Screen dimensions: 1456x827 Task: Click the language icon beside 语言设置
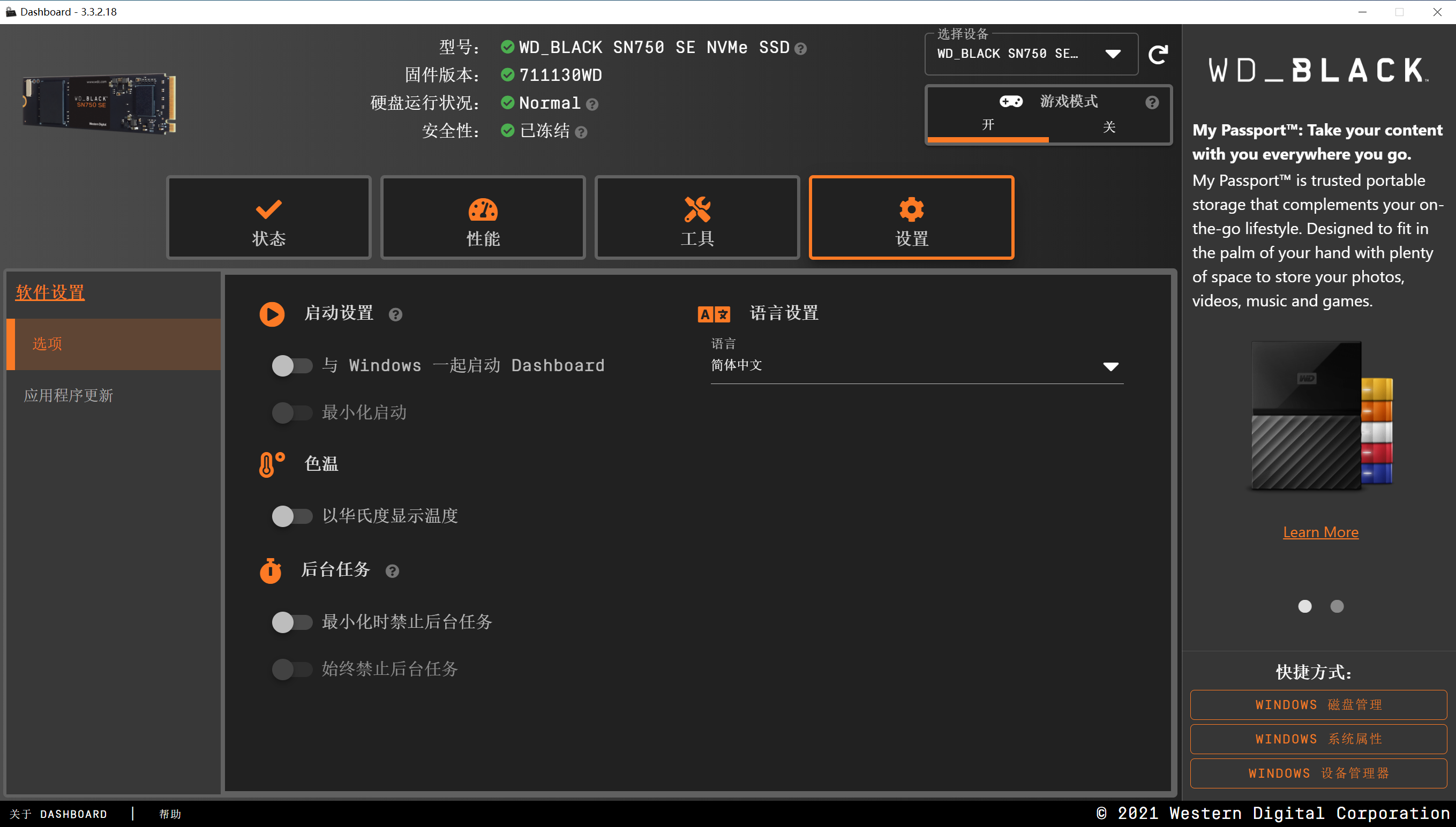pos(714,314)
